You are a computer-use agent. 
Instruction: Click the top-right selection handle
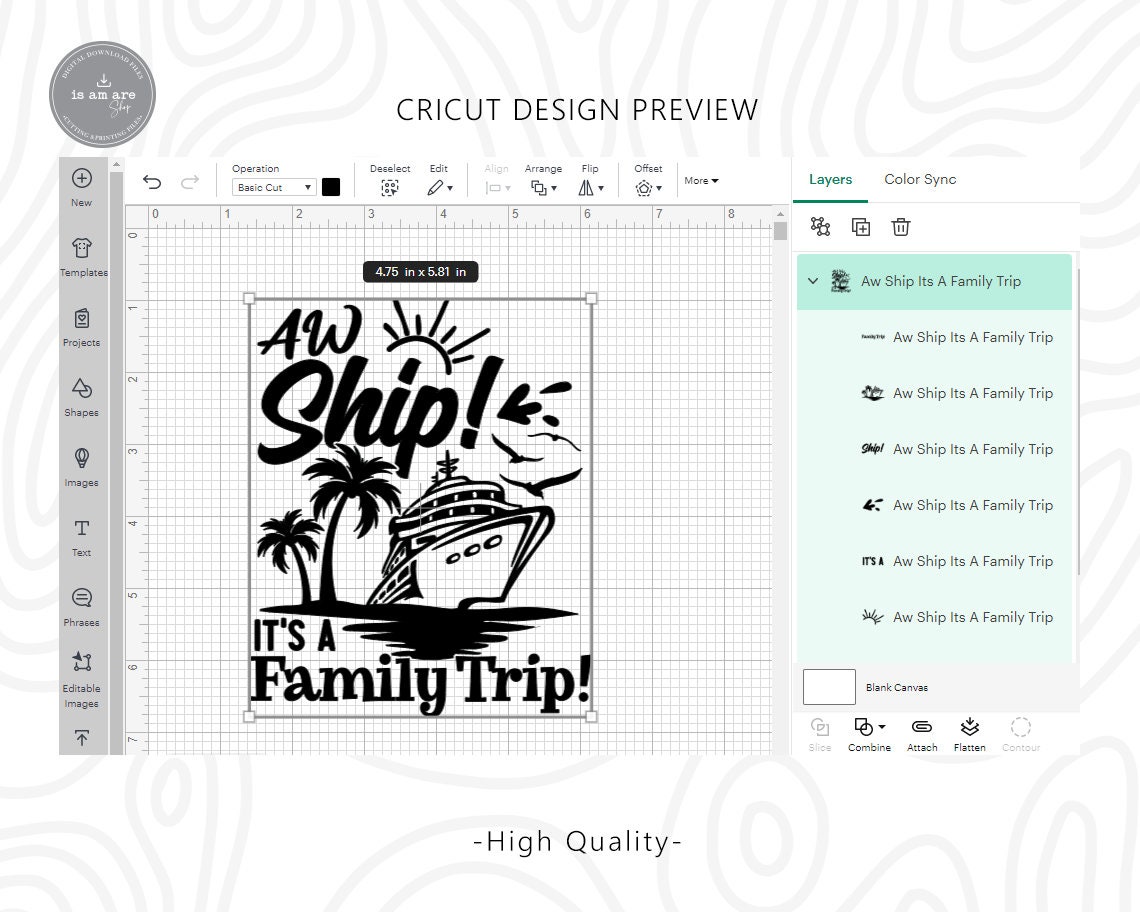(x=591, y=298)
